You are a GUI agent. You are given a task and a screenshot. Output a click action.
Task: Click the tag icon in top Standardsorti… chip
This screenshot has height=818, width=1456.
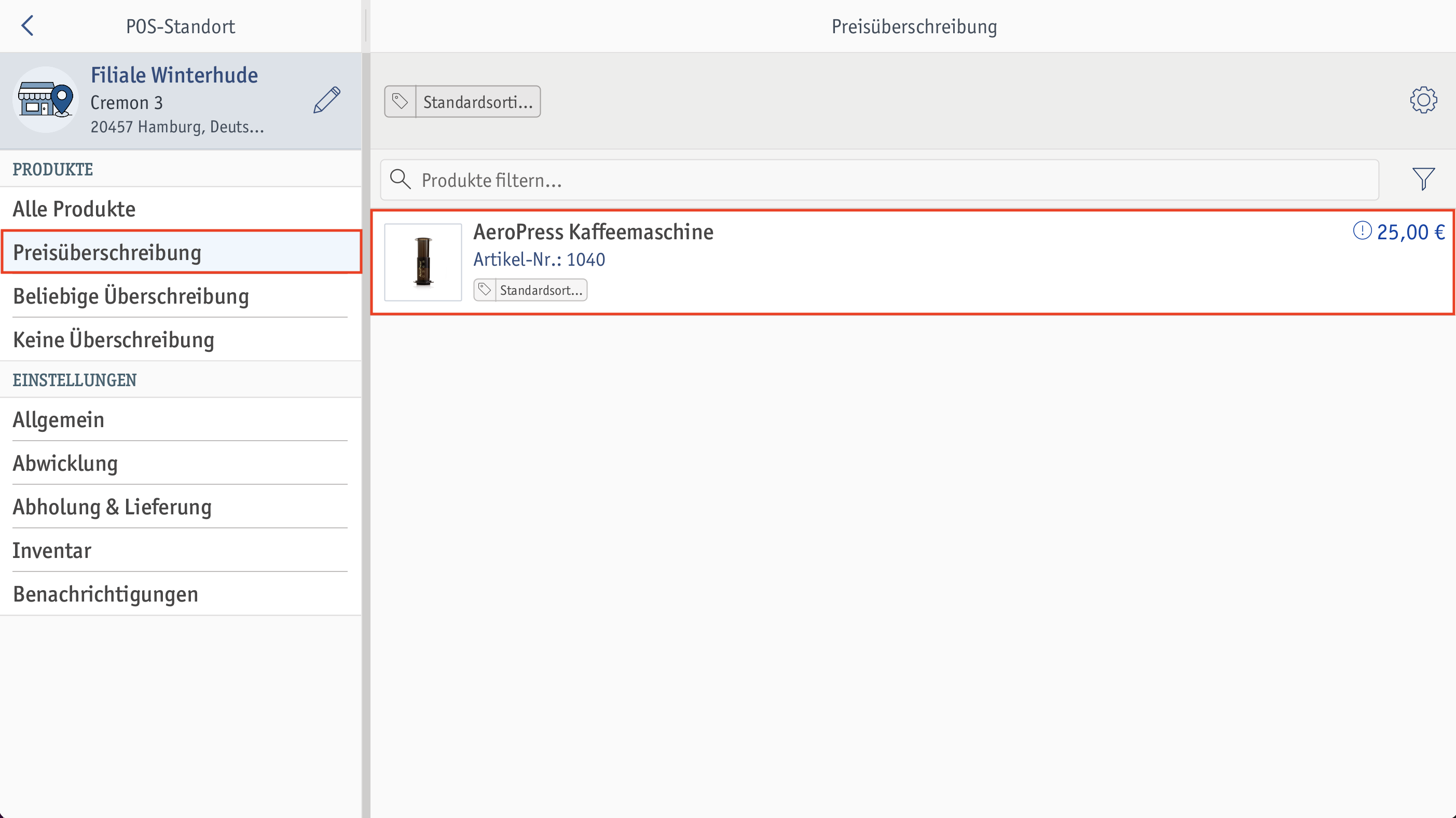(x=400, y=102)
